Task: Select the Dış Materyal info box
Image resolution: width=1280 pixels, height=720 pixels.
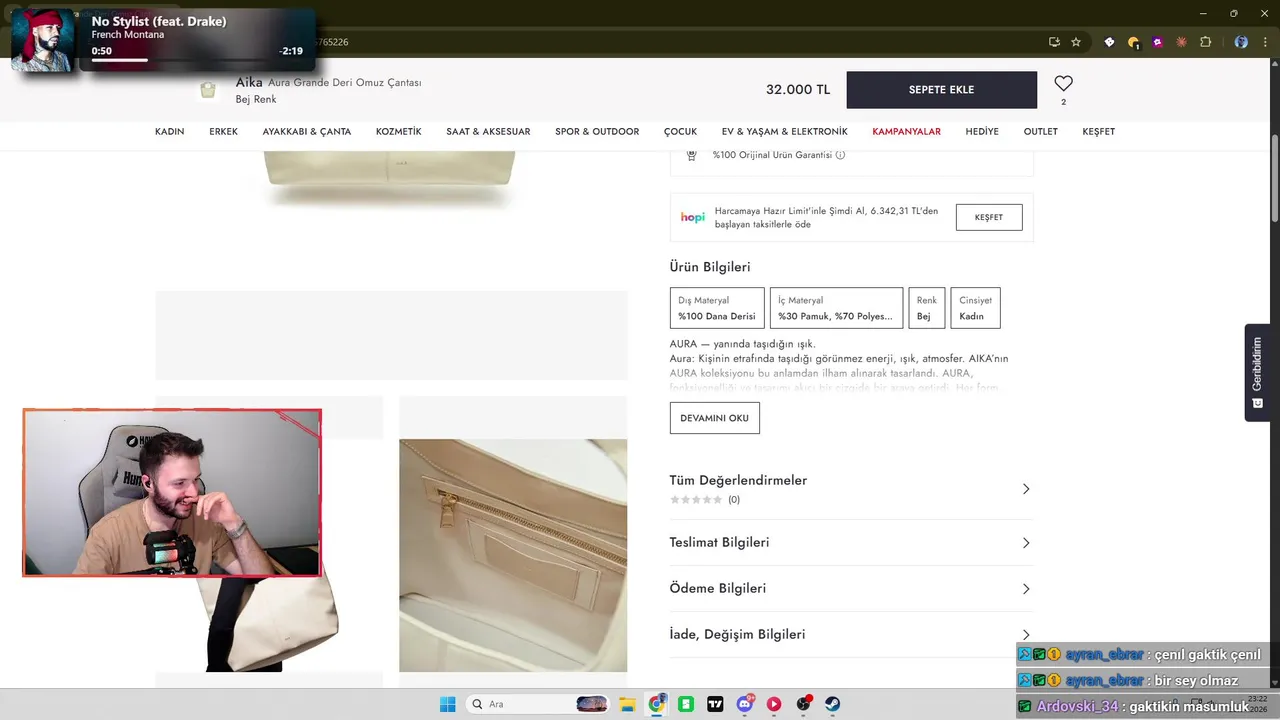Action: tap(717, 308)
